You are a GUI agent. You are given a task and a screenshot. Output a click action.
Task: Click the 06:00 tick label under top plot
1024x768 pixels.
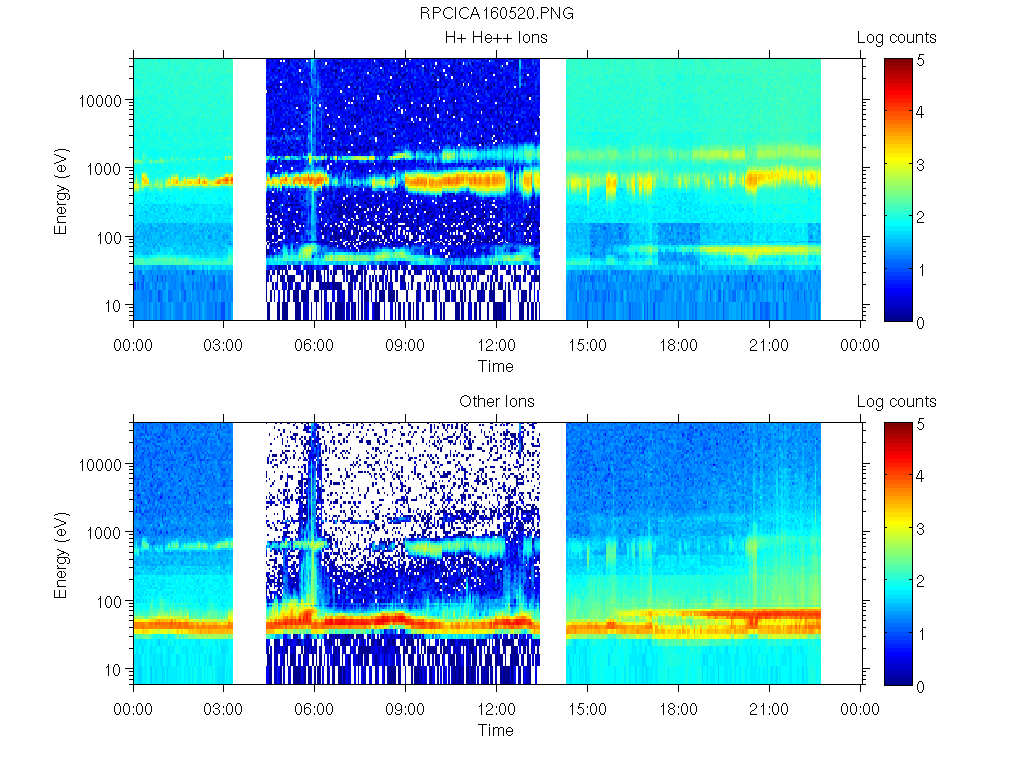[314, 345]
